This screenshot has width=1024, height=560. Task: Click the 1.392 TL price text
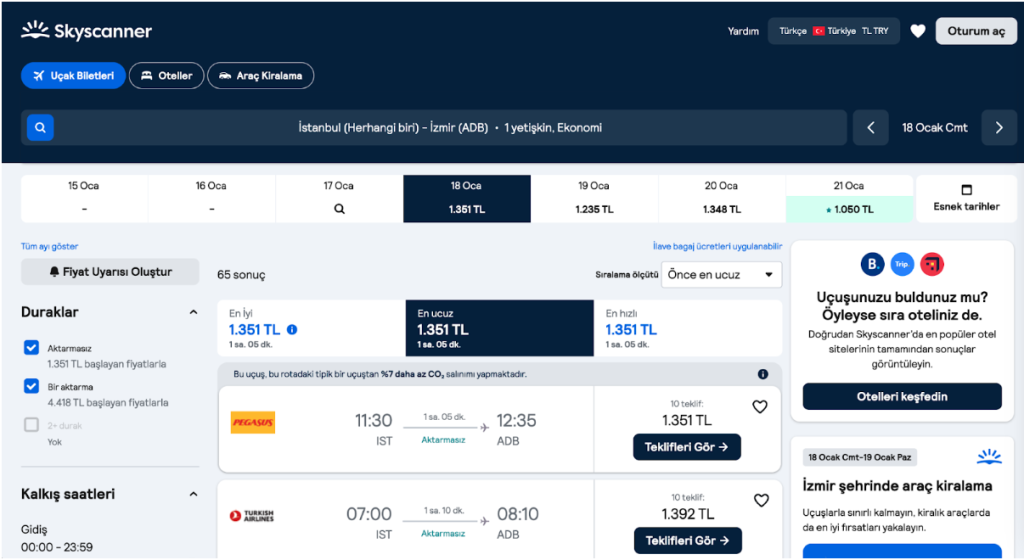click(x=688, y=514)
